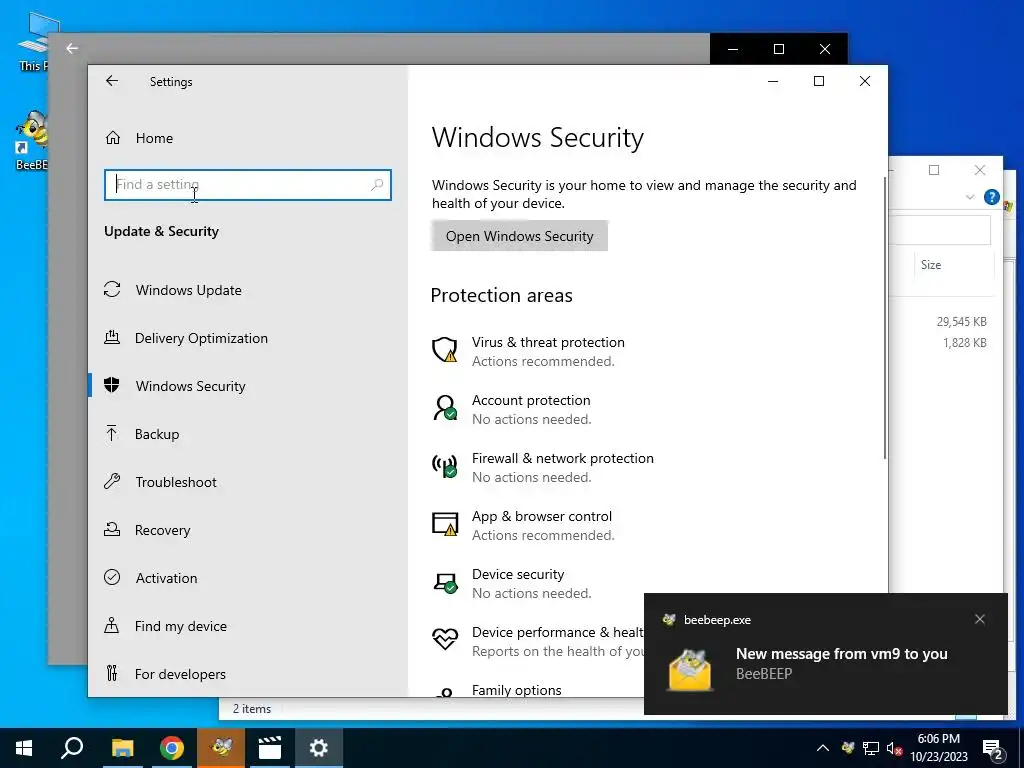Open the Backup section
The image size is (1024, 768).
point(157,434)
